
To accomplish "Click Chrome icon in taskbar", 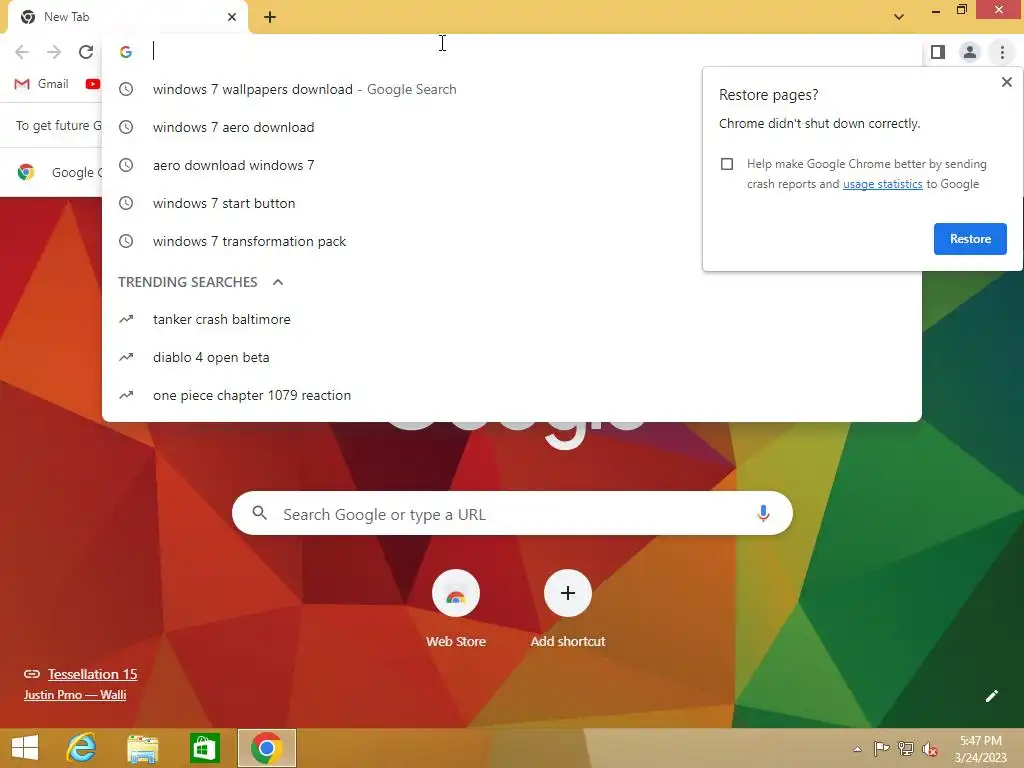I will 266,748.
